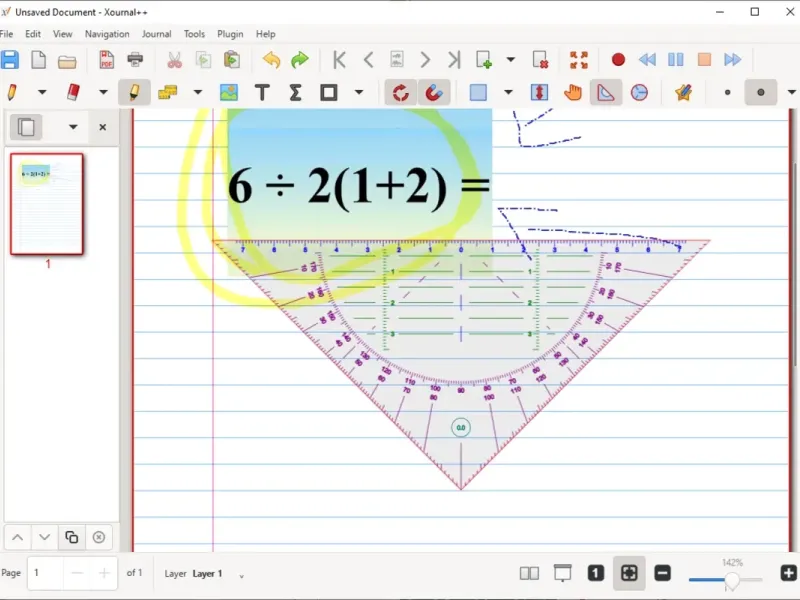The width and height of the screenshot is (800, 600).
Task: Select the medium line thickness dot
Action: click(761, 92)
